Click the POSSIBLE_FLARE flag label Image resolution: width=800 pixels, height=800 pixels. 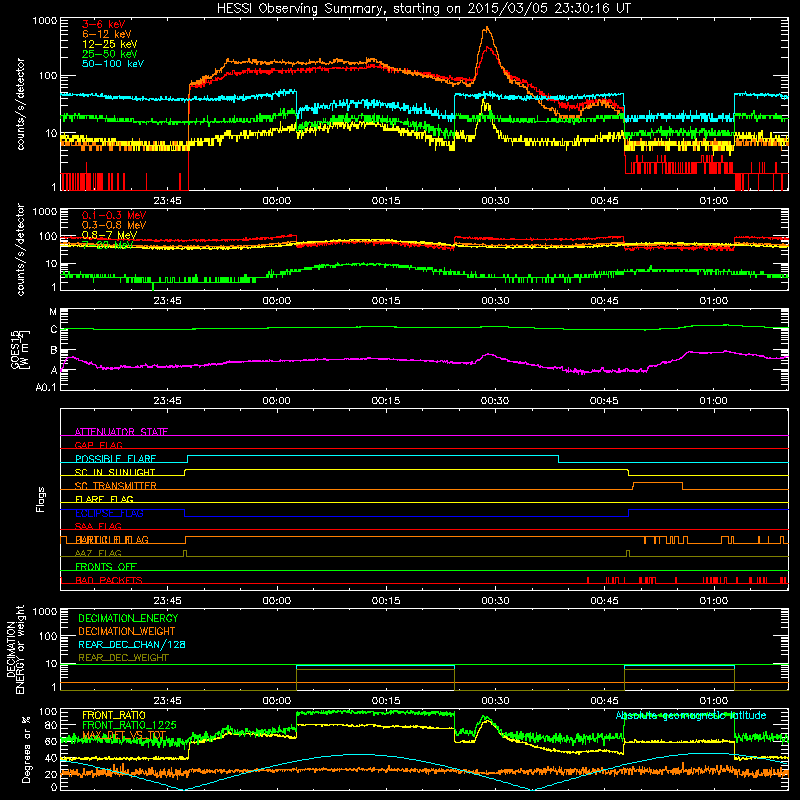pos(115,459)
